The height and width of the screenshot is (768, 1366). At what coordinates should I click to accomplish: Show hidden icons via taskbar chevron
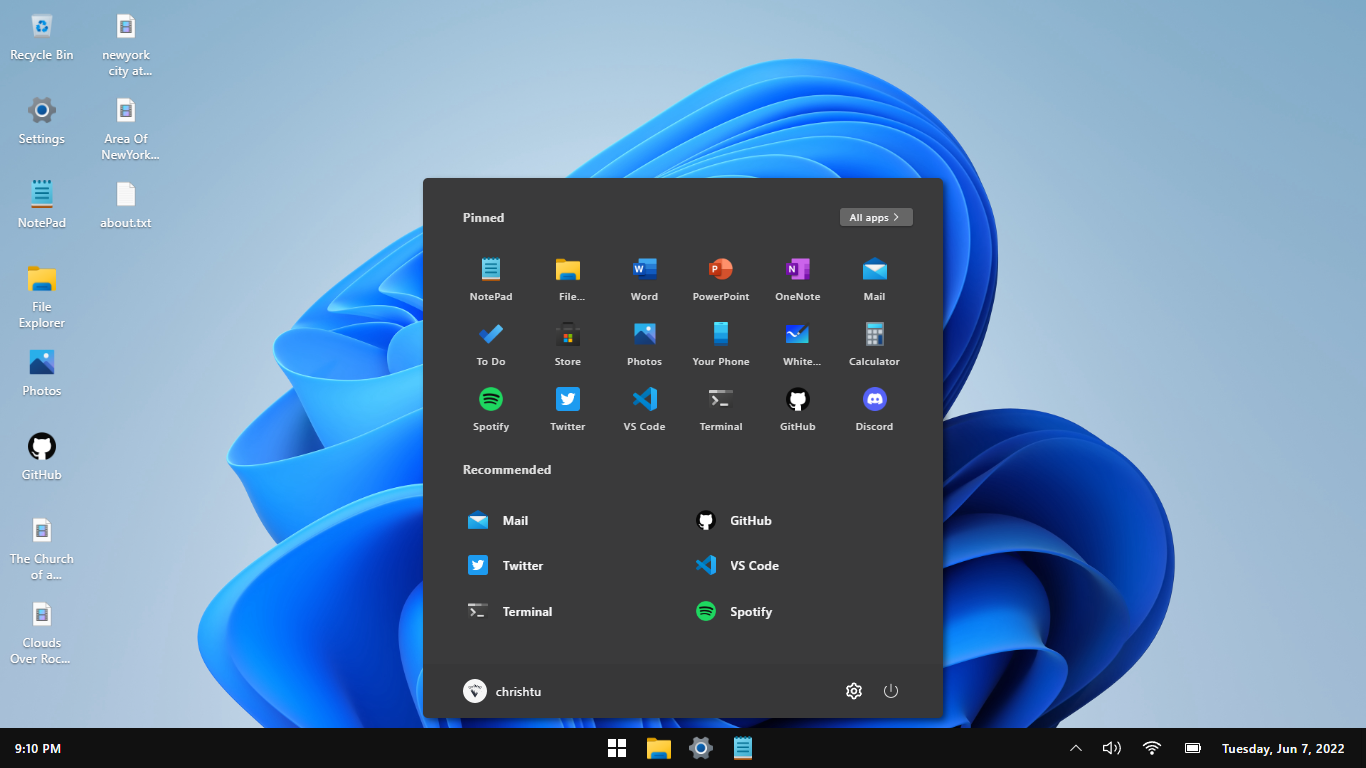tap(1076, 748)
